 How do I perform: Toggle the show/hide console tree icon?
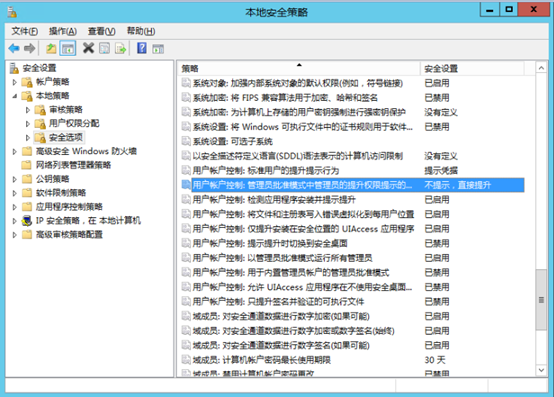point(68,48)
